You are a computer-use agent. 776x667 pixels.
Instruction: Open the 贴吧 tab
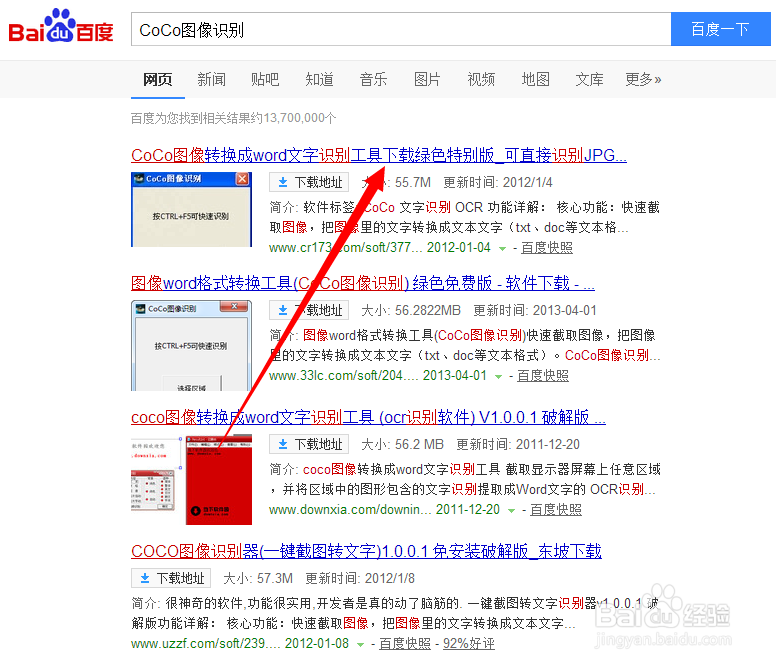(265, 79)
